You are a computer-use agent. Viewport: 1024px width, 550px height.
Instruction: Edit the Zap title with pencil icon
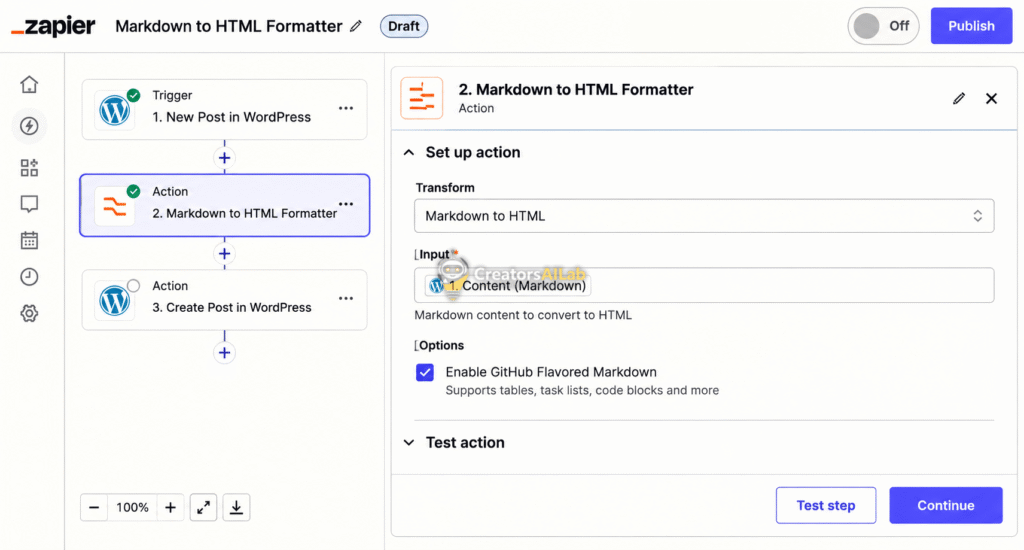coord(356,26)
